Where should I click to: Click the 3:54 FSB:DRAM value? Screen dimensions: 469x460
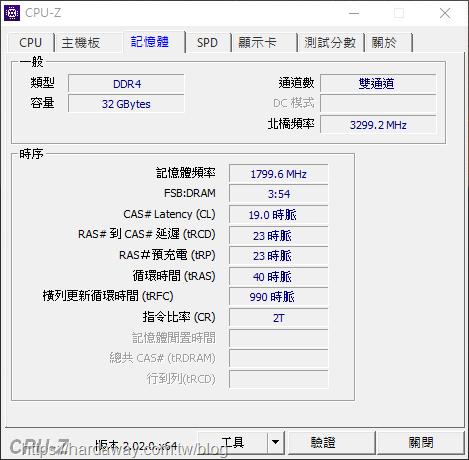tap(279, 194)
